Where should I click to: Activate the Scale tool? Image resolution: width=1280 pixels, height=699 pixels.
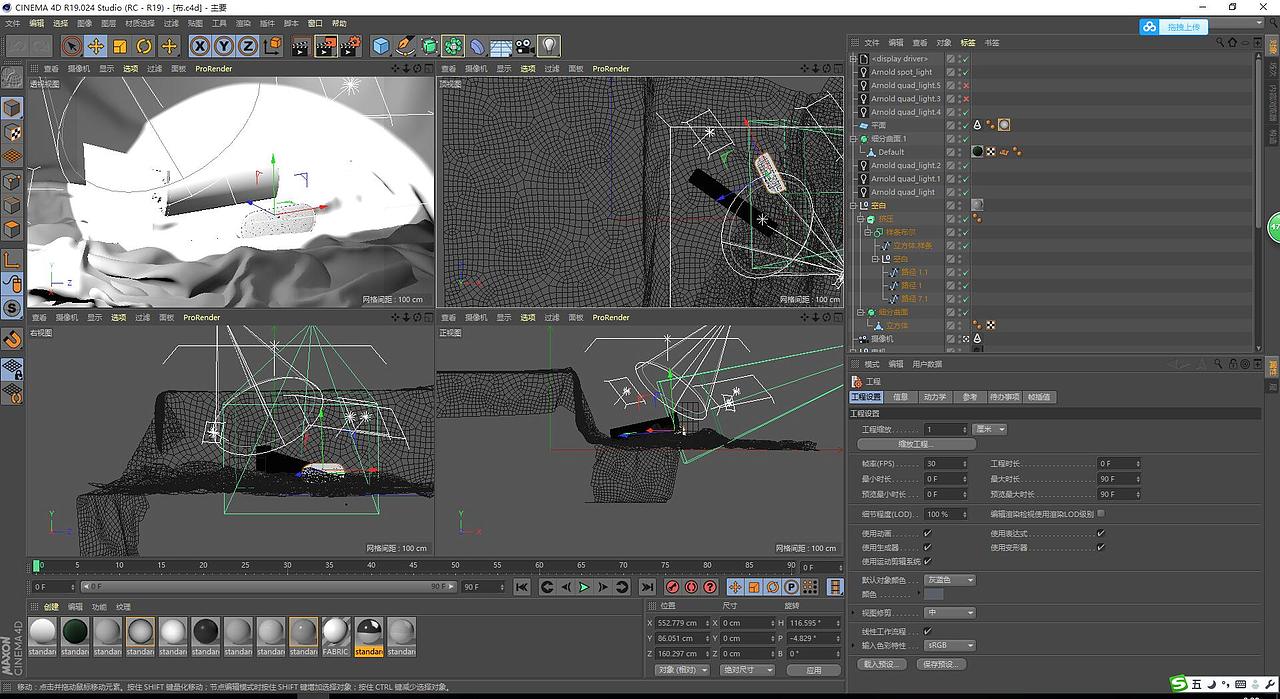(x=120, y=46)
